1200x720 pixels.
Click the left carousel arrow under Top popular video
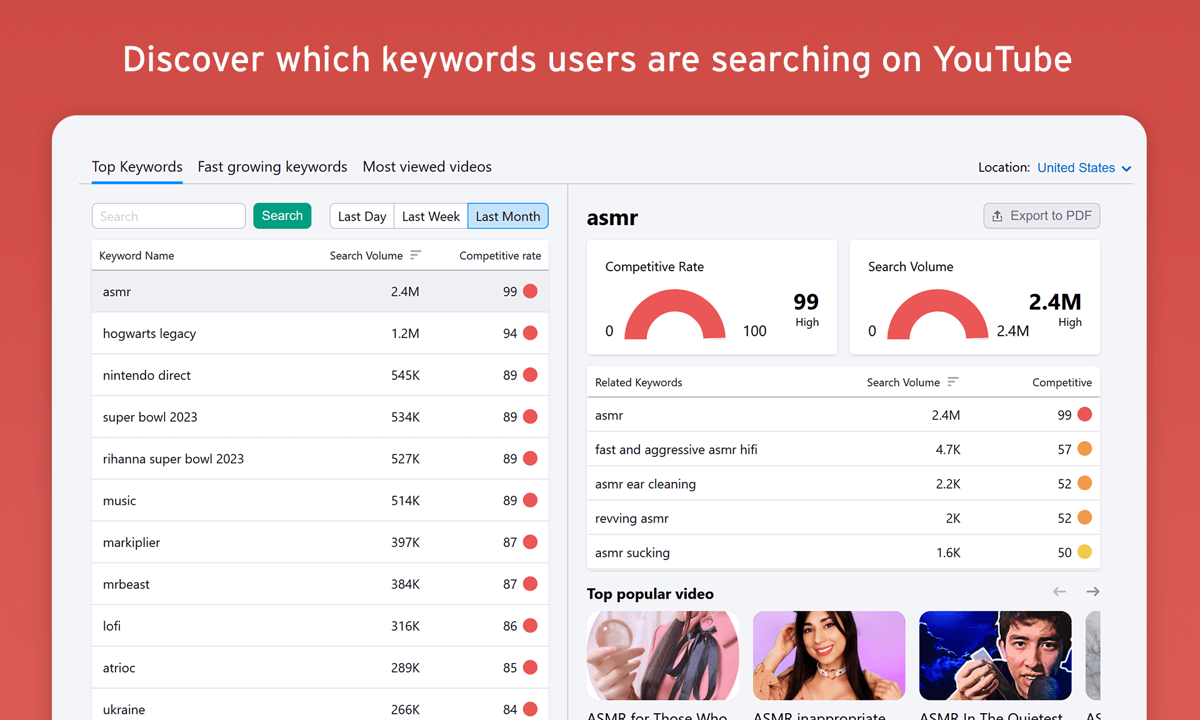1059,591
